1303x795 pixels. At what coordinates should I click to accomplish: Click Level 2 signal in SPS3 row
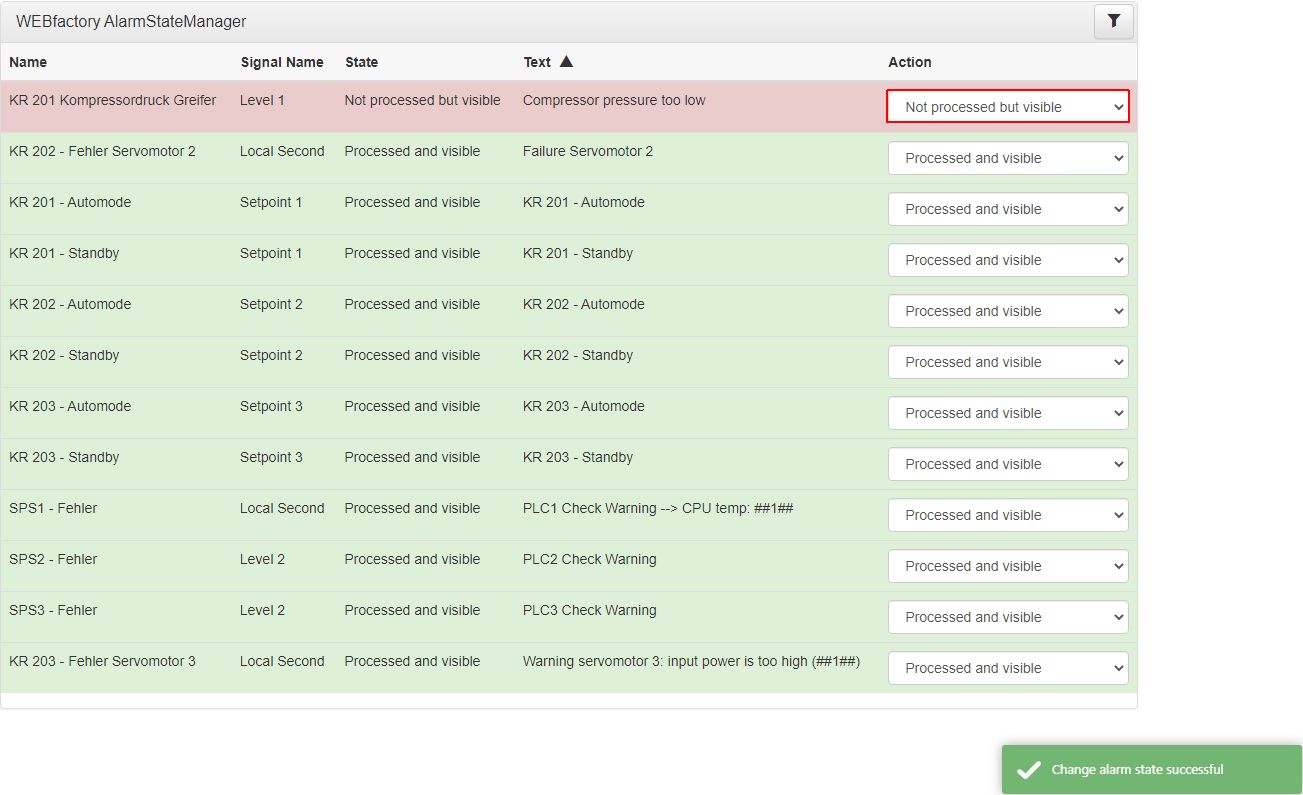coord(262,610)
